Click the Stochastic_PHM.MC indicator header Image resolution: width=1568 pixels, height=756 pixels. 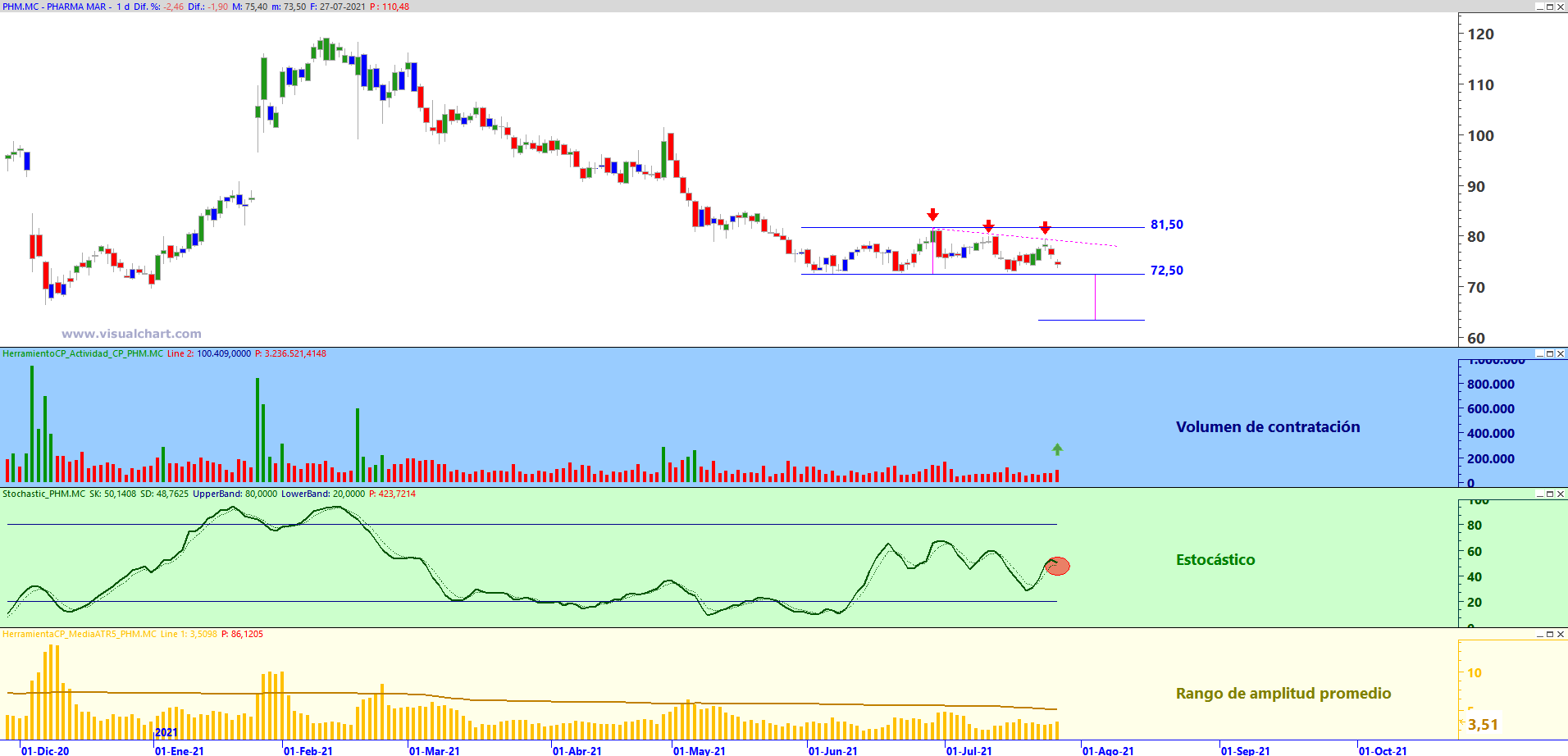click(43, 494)
